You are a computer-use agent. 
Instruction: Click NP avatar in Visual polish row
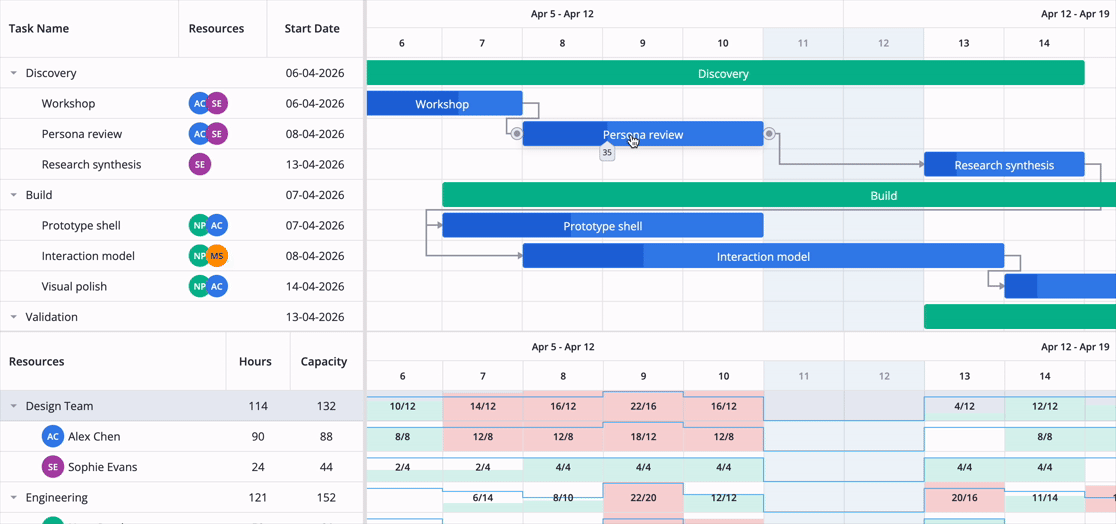coord(198,287)
